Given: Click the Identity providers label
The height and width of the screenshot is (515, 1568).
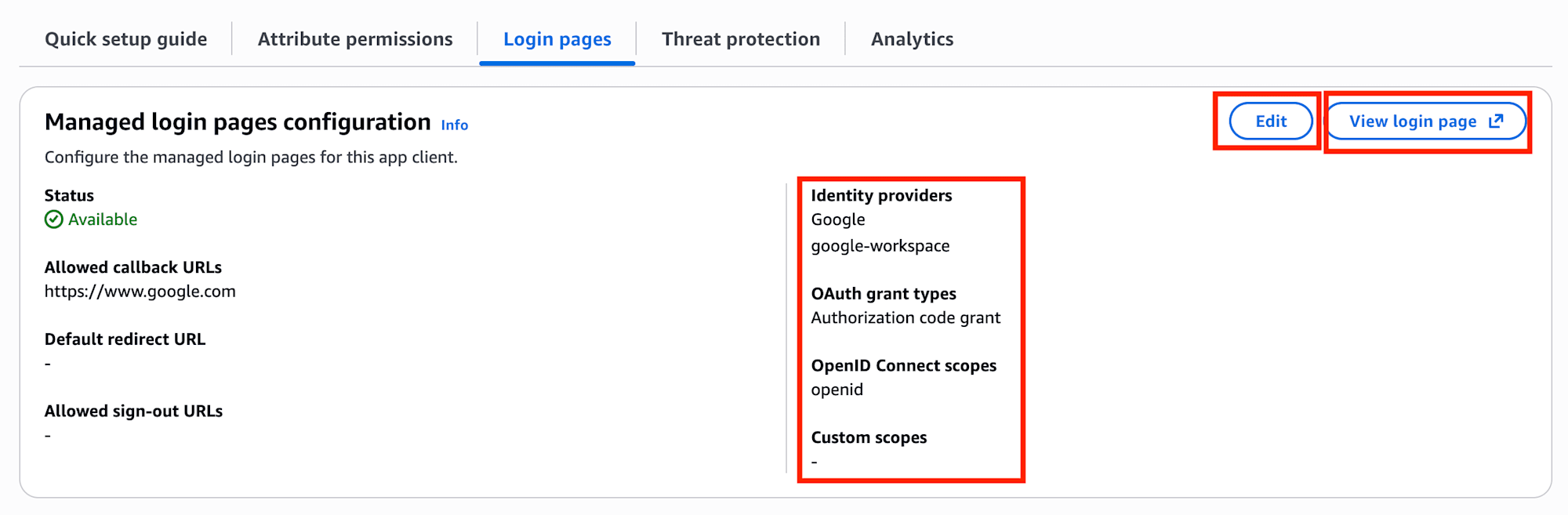Looking at the screenshot, I should coord(881,195).
